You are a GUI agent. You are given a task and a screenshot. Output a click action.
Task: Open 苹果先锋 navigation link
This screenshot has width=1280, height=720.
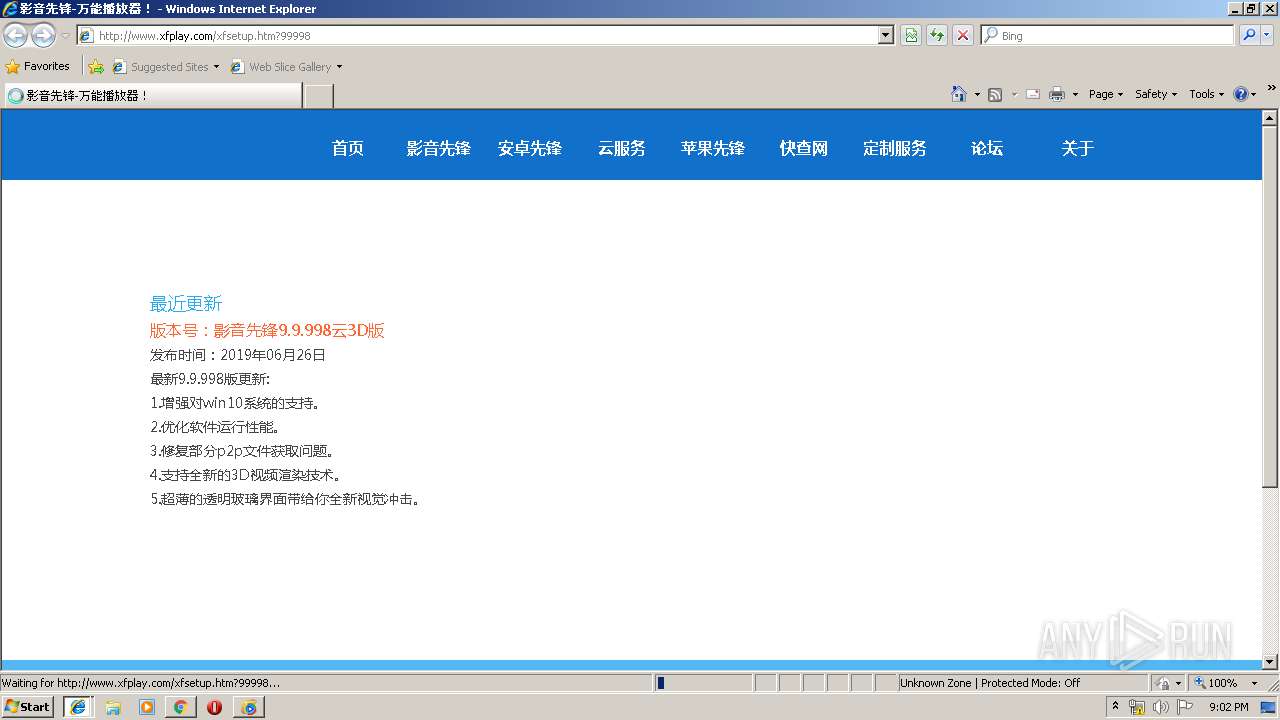[713, 148]
